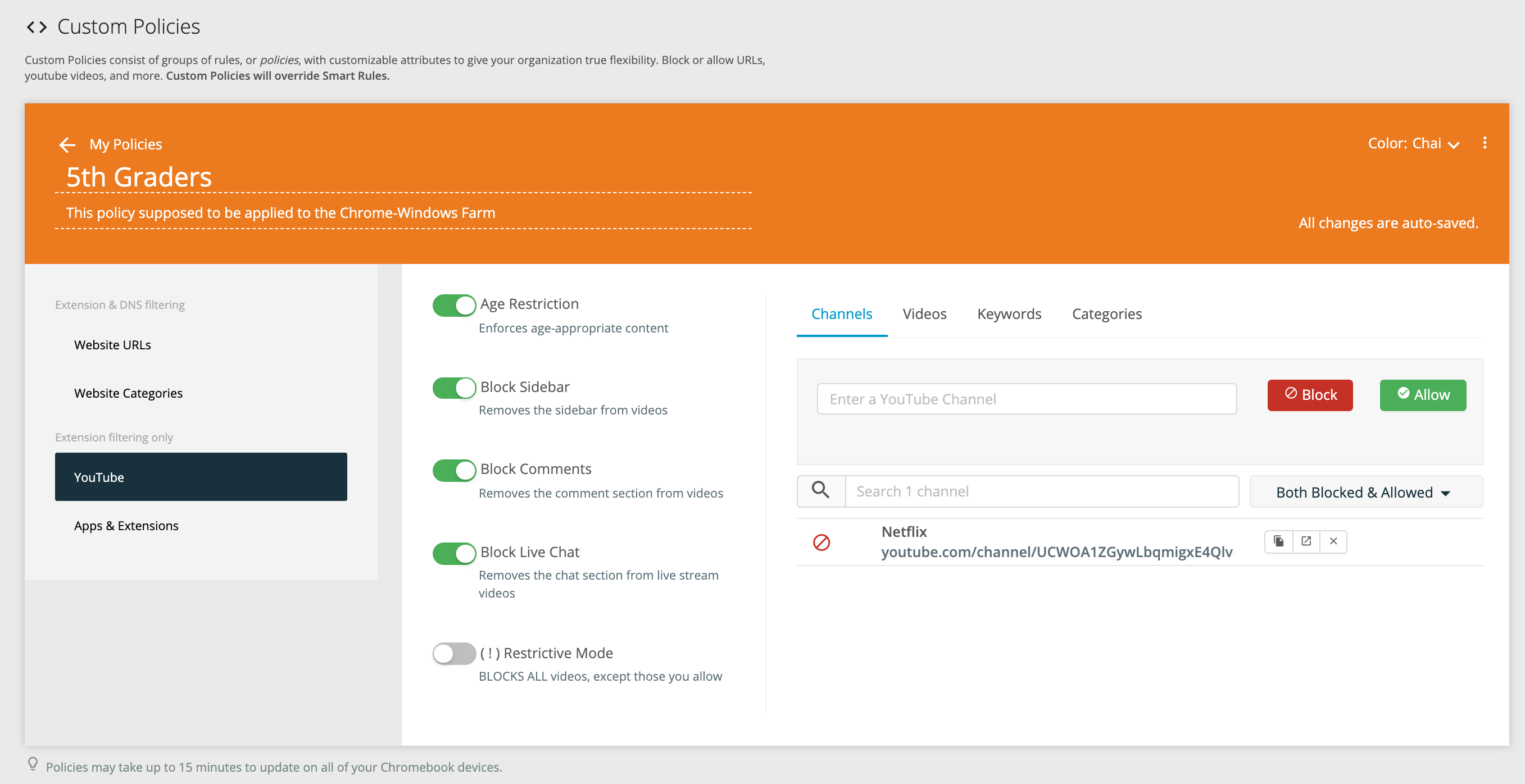1525x784 pixels.
Task: Switch to the Keywords tab
Action: click(1009, 314)
